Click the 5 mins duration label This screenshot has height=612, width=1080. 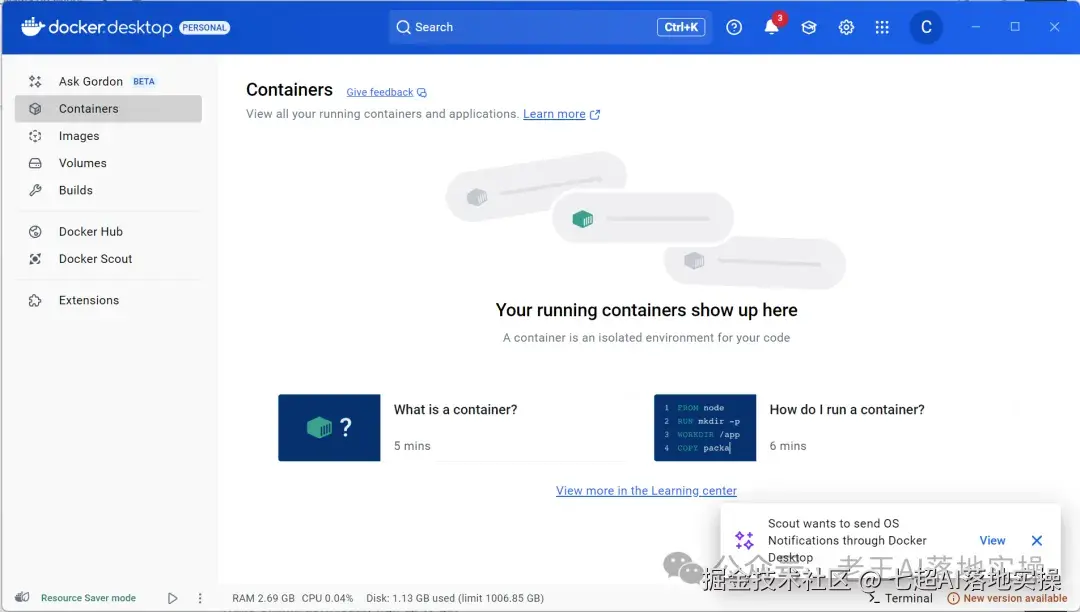pos(412,446)
